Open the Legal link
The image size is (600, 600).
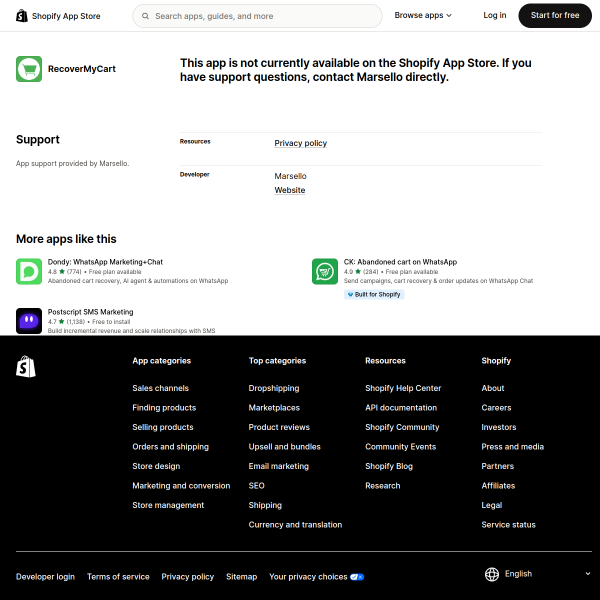pos(491,505)
